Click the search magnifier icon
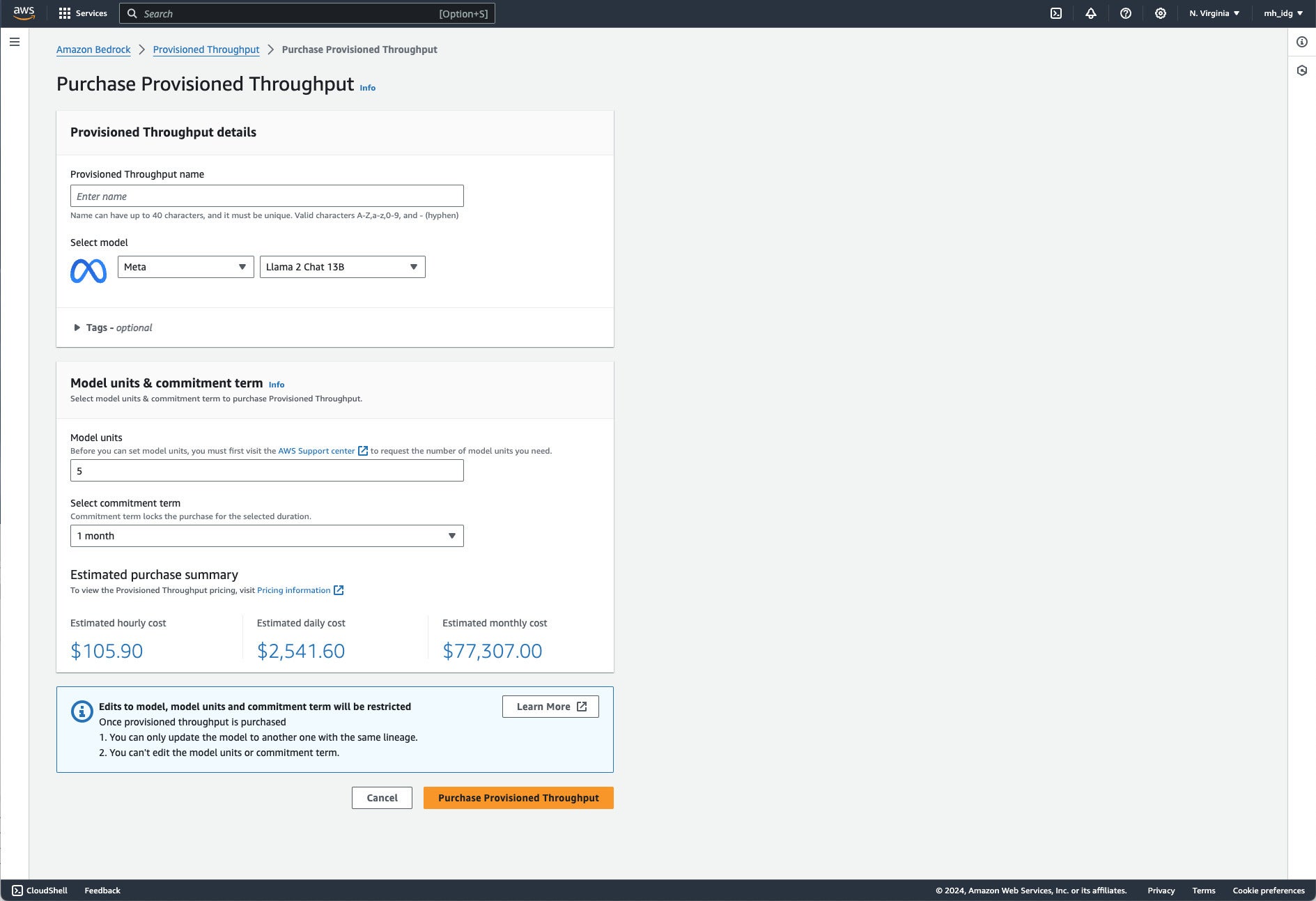The height and width of the screenshot is (901, 1316). [132, 13]
